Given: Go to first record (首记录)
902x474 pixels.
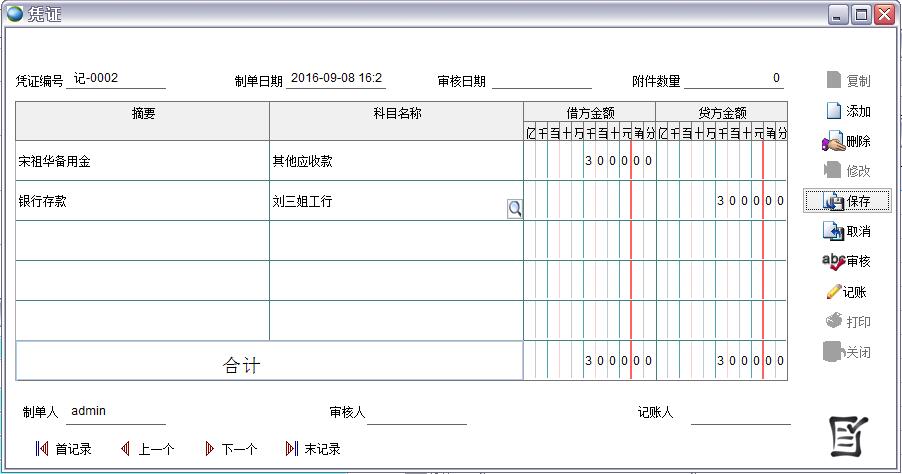Looking at the screenshot, I should point(63,449).
